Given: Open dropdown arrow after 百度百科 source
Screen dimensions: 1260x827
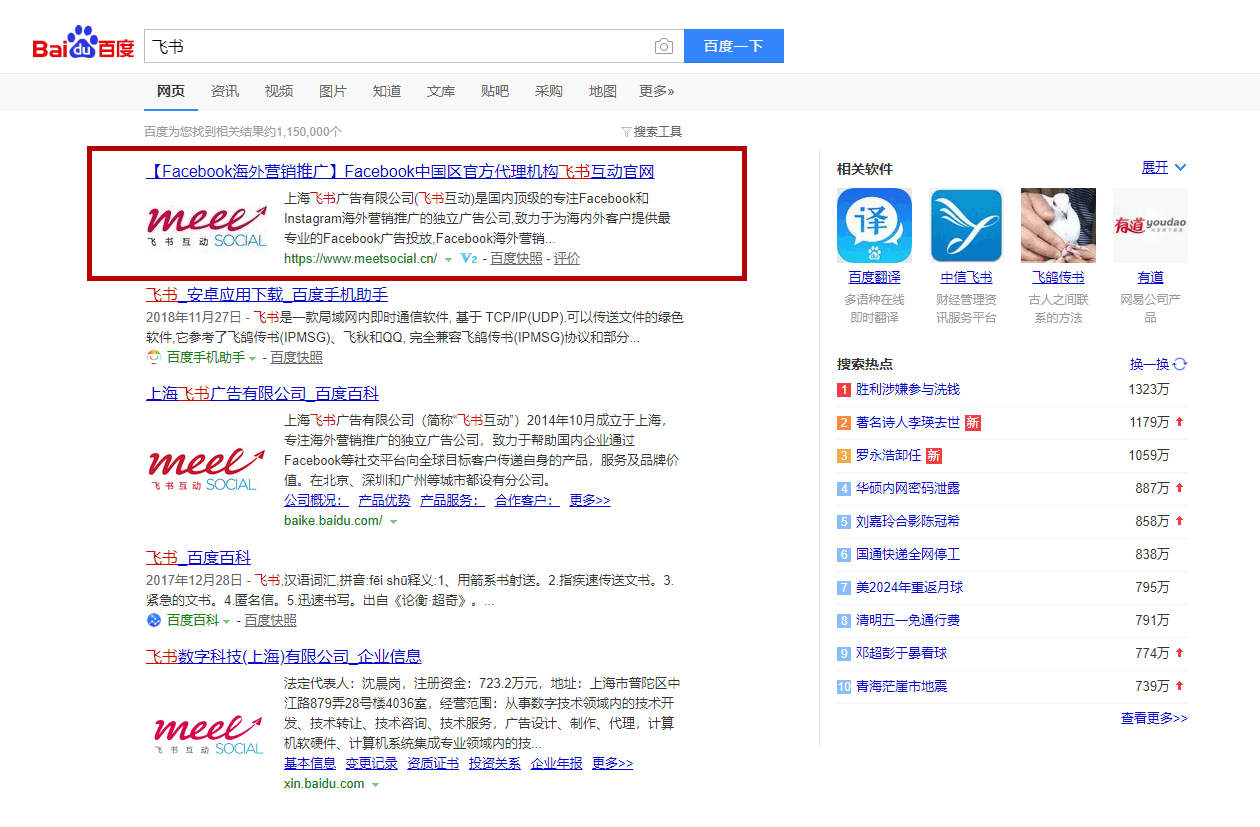Looking at the screenshot, I should (x=227, y=621).
